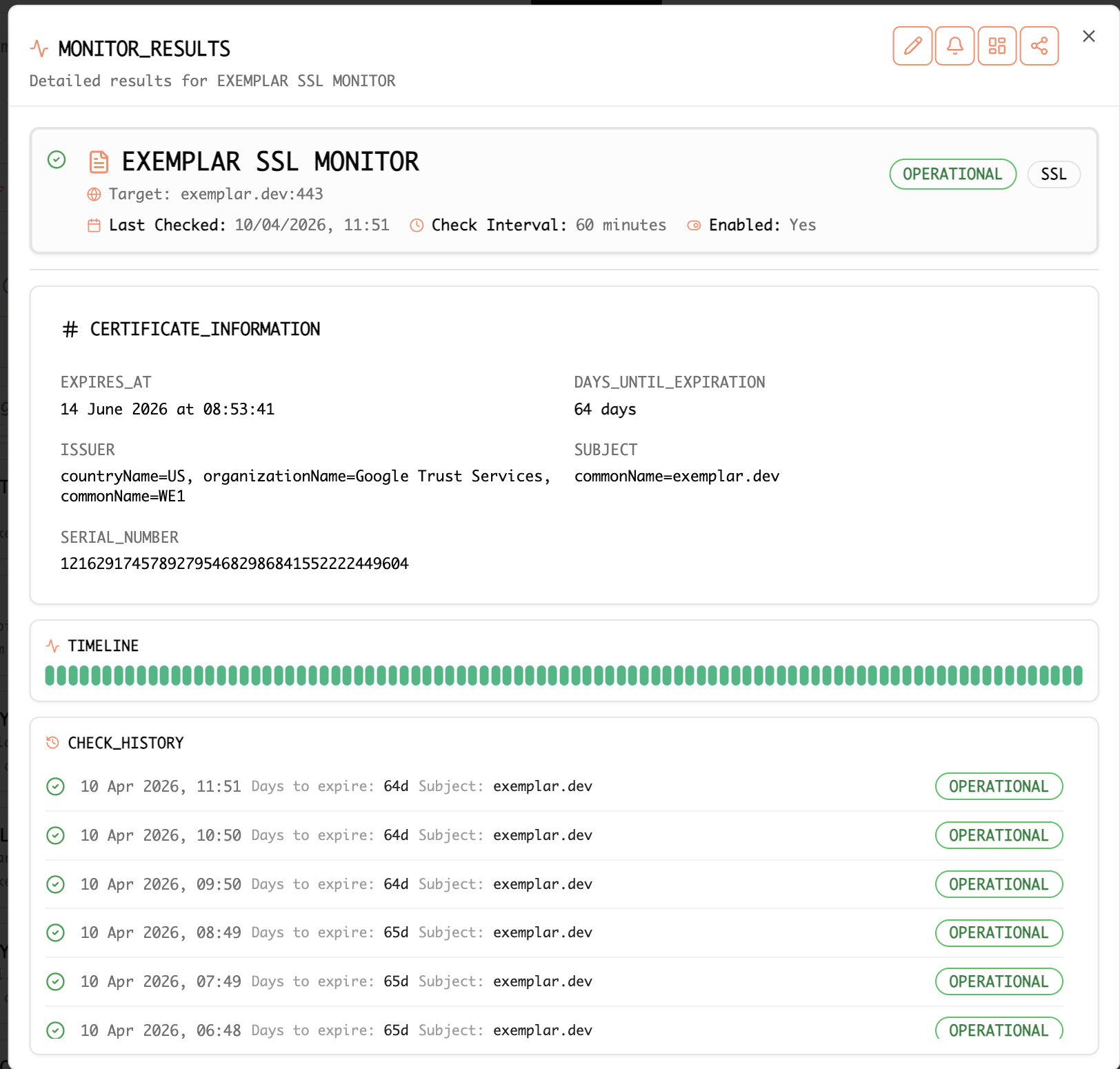The width and height of the screenshot is (1120, 1069).
Task: Click the calendar icon beside Last Checked
Action: click(x=94, y=225)
